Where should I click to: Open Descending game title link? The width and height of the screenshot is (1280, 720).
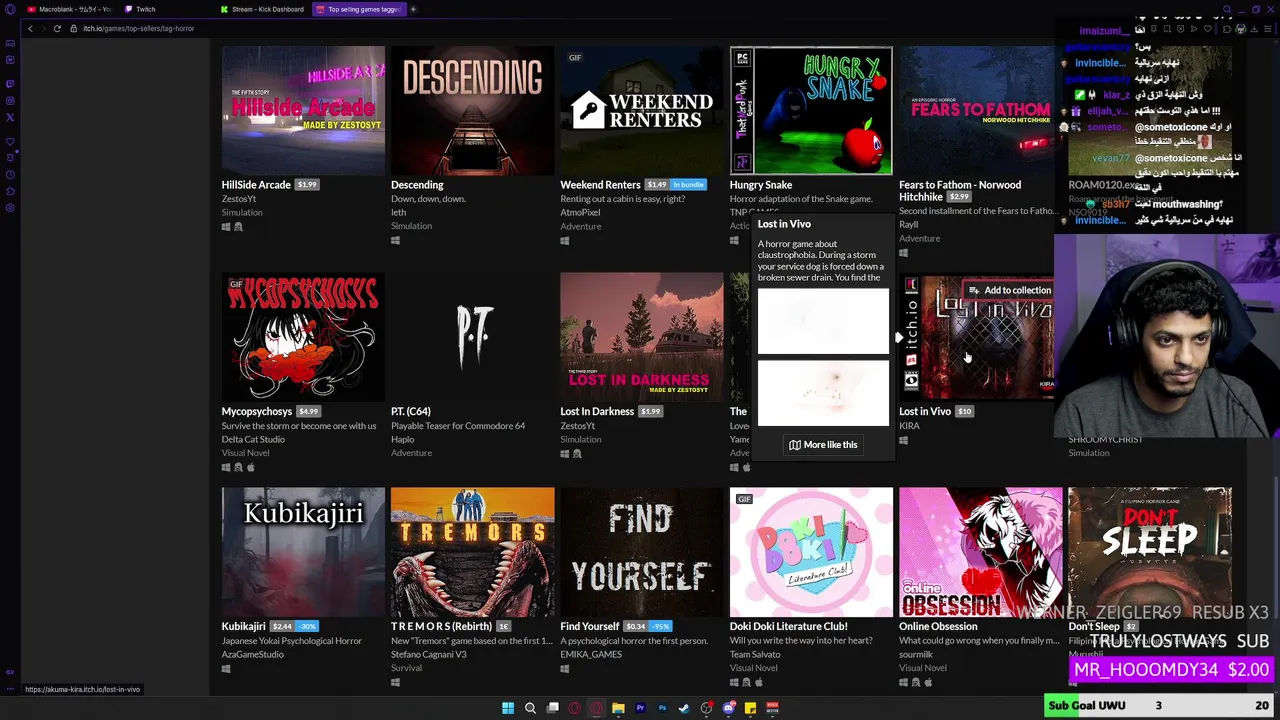point(417,185)
